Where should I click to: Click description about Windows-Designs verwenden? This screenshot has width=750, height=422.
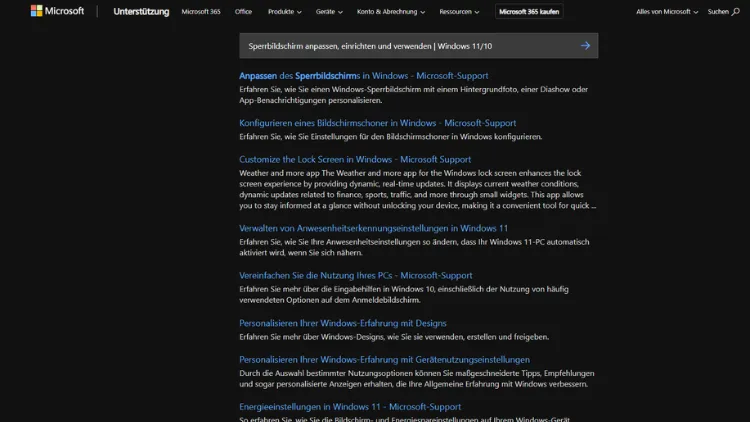(394, 337)
